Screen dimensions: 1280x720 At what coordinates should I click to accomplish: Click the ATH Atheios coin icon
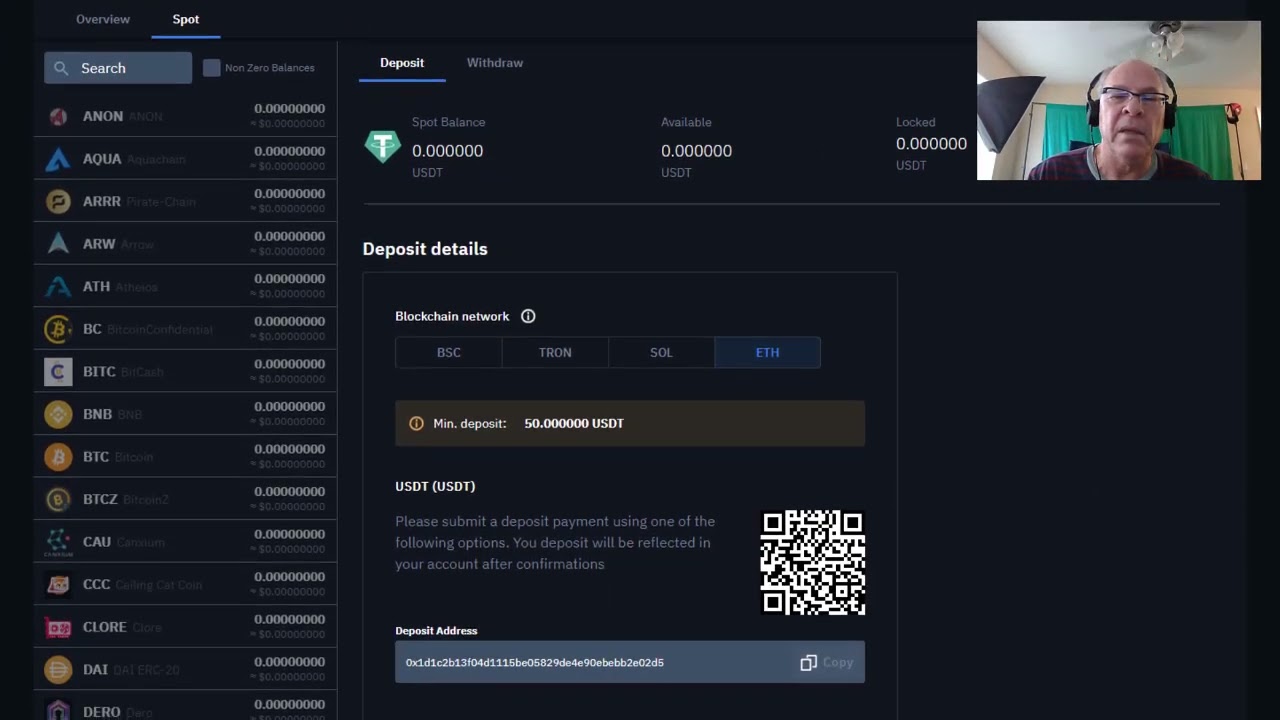[58, 286]
